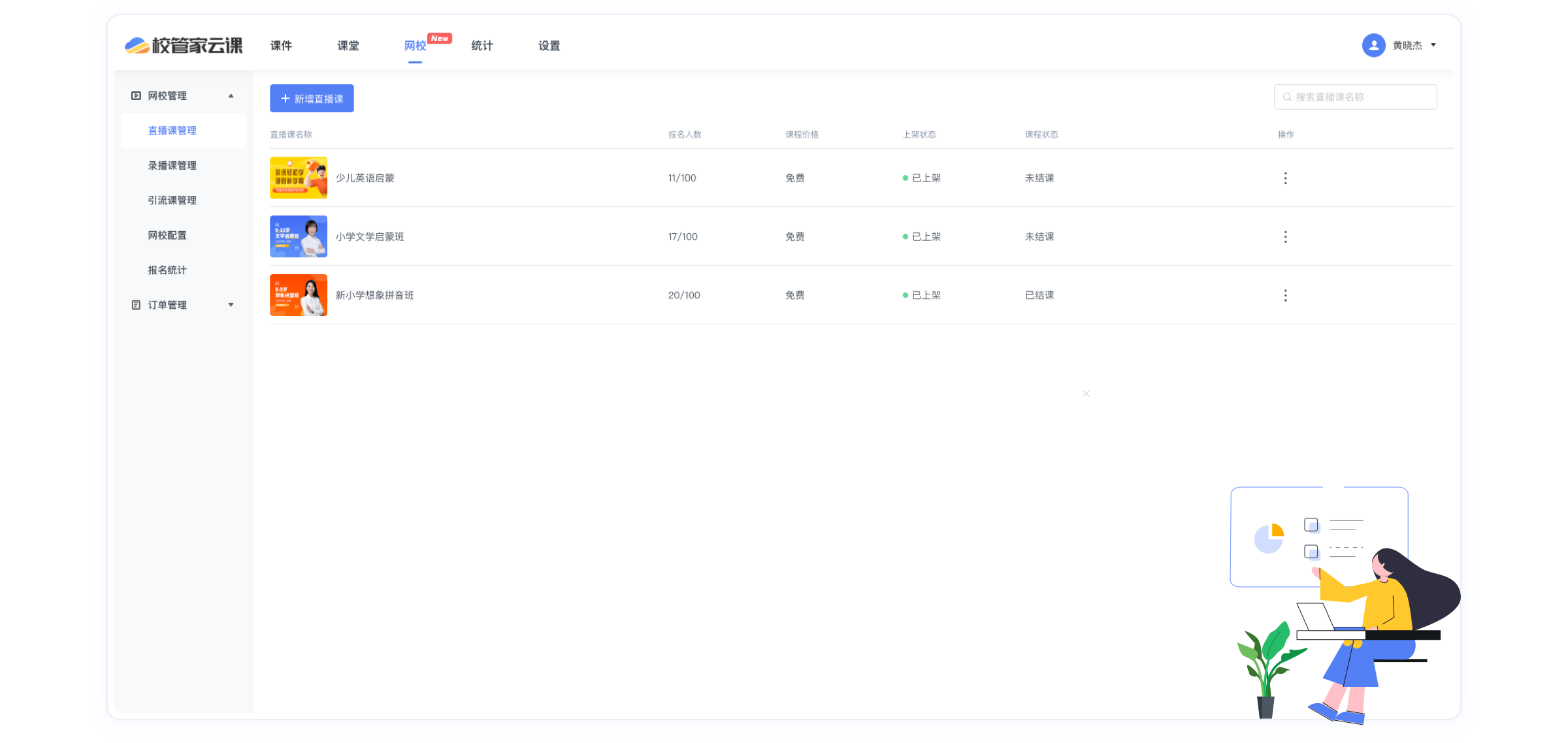The image size is (1568, 743).
Task: Click the 新增直播课 button
Action: tap(312, 99)
